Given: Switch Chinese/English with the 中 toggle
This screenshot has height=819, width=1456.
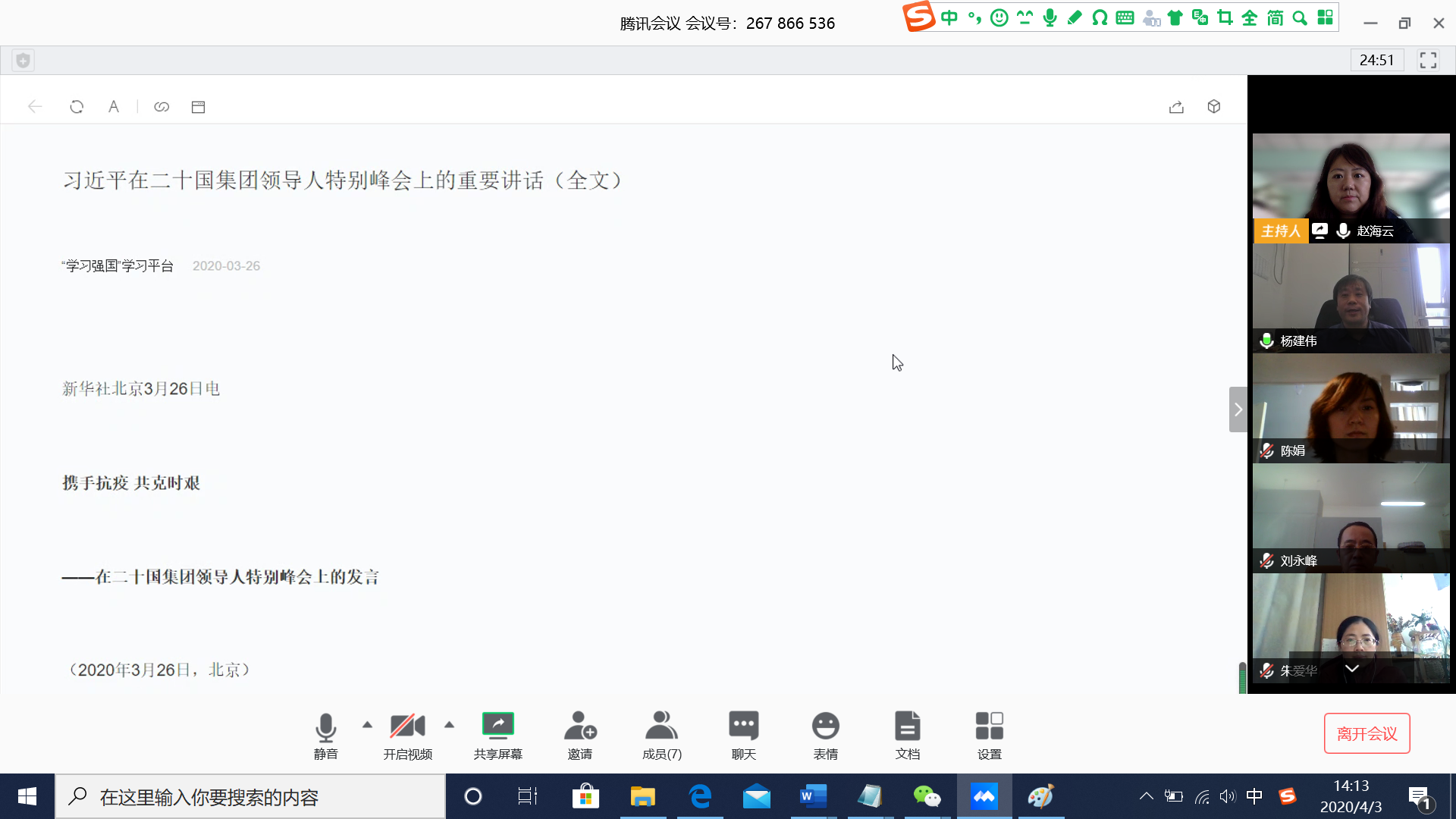Looking at the screenshot, I should point(949,17).
